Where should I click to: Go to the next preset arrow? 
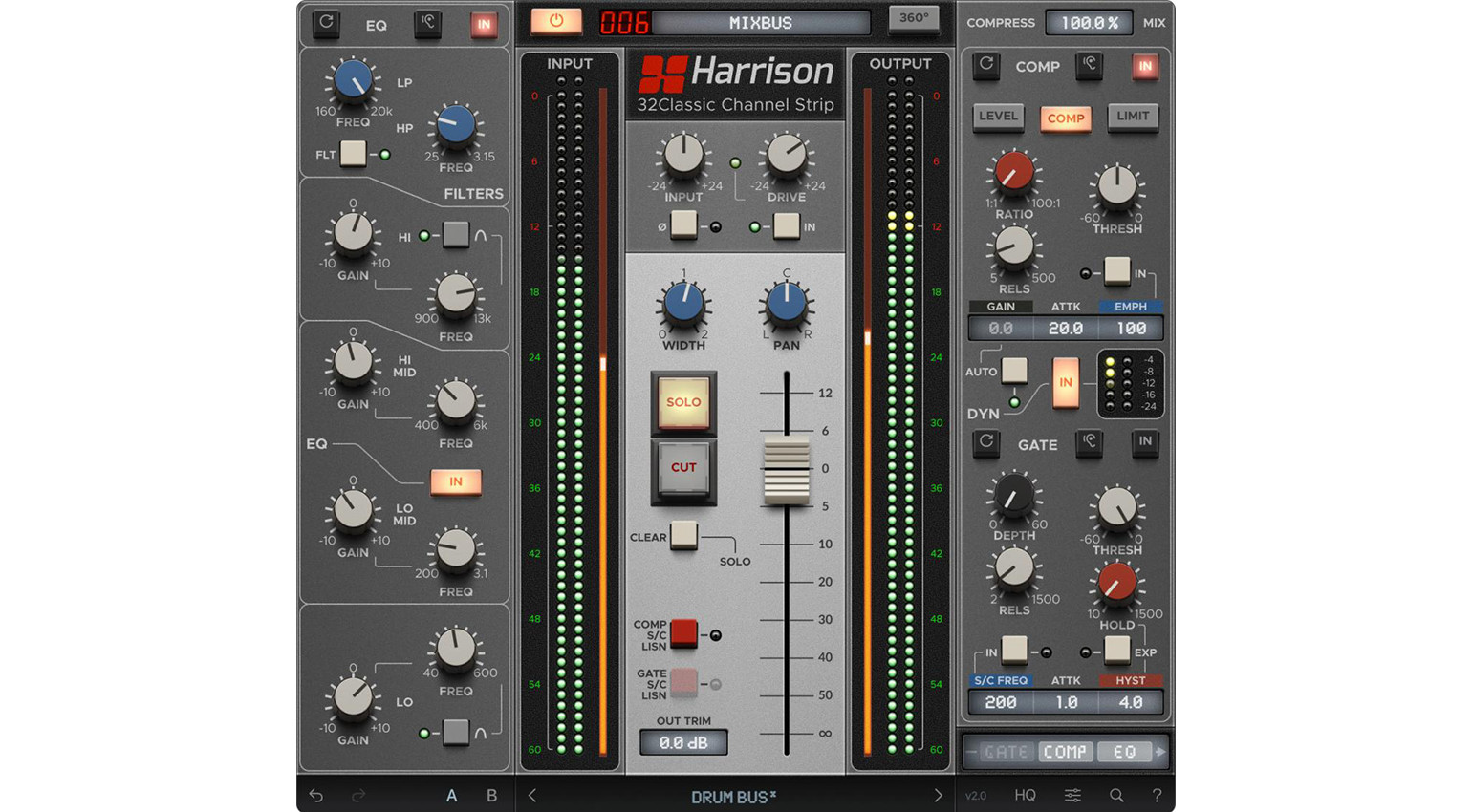(938, 795)
